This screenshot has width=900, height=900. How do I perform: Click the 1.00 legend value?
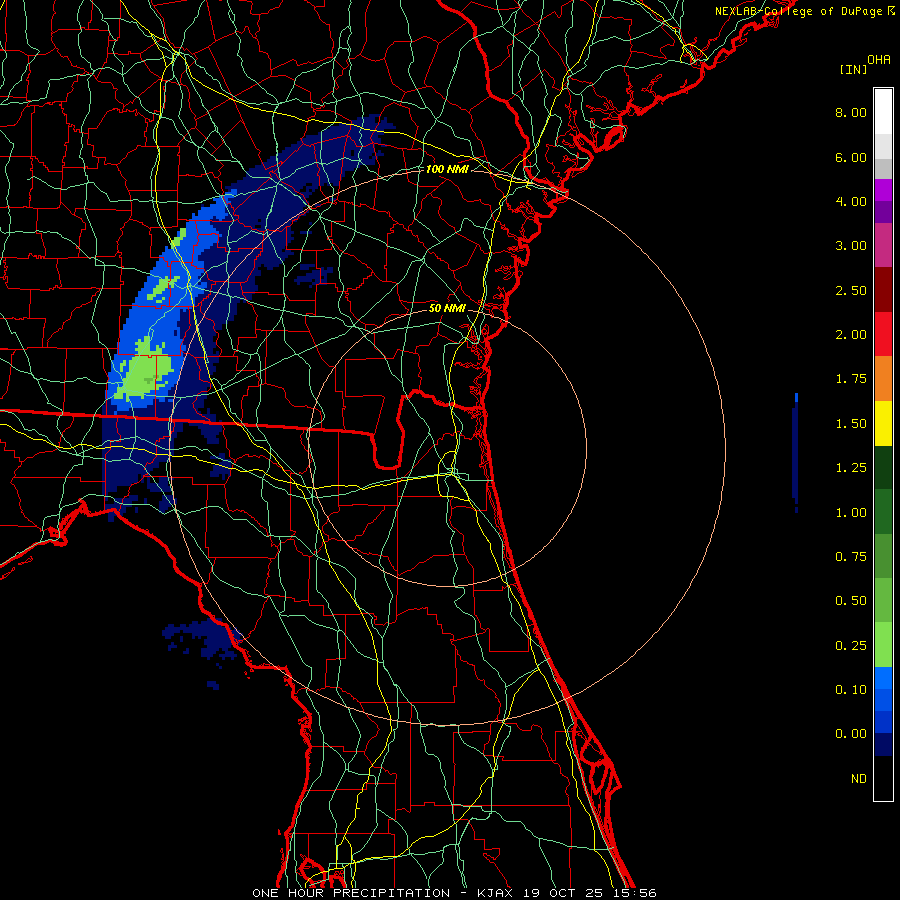pos(851,513)
